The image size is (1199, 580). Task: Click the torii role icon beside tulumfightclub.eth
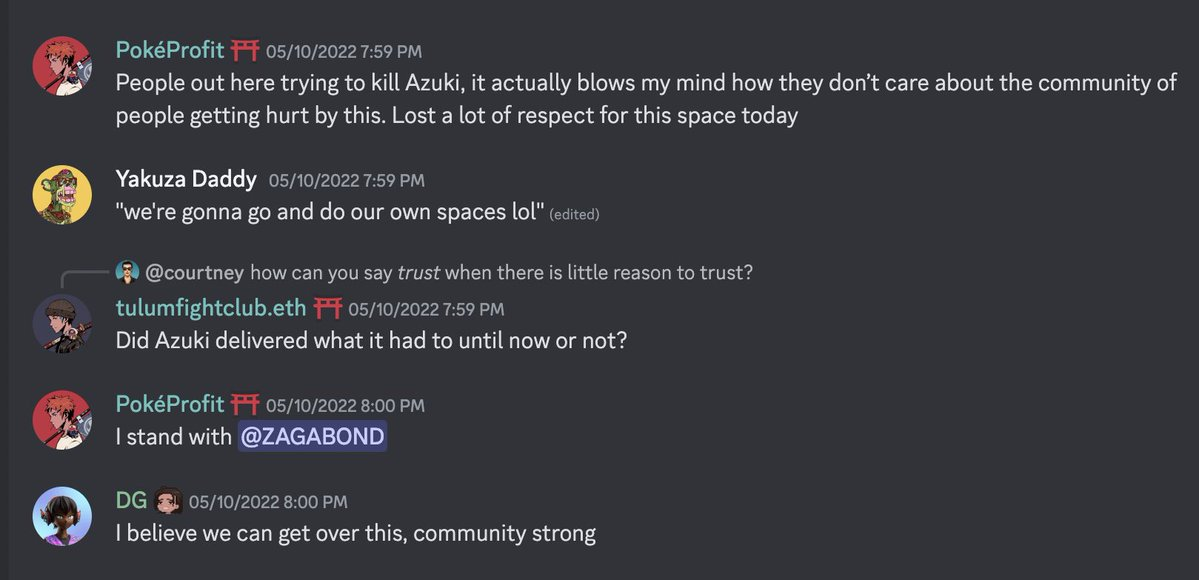[329, 308]
